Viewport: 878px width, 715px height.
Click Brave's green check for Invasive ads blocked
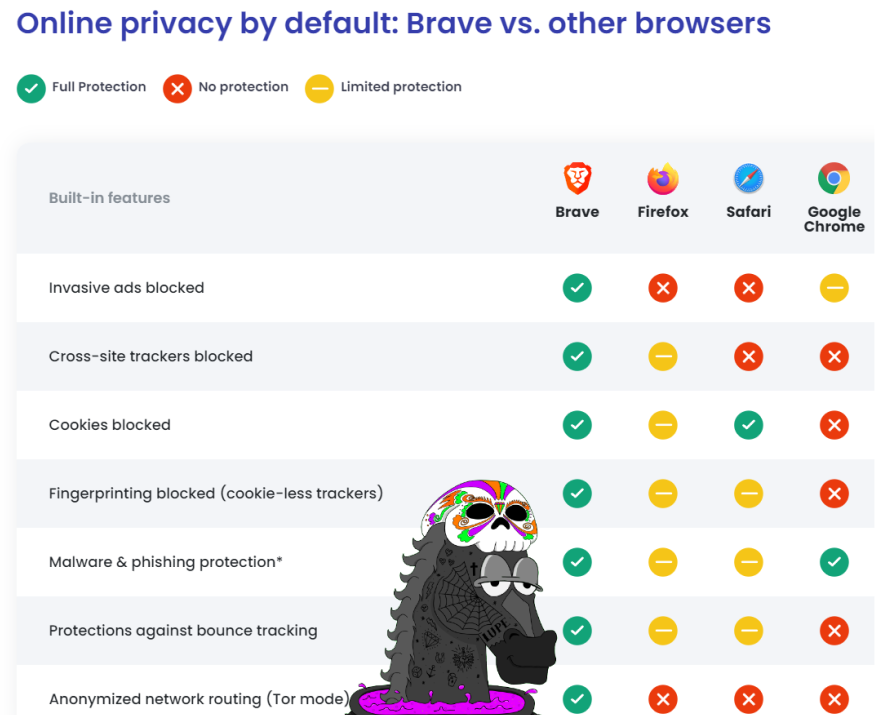pos(577,288)
